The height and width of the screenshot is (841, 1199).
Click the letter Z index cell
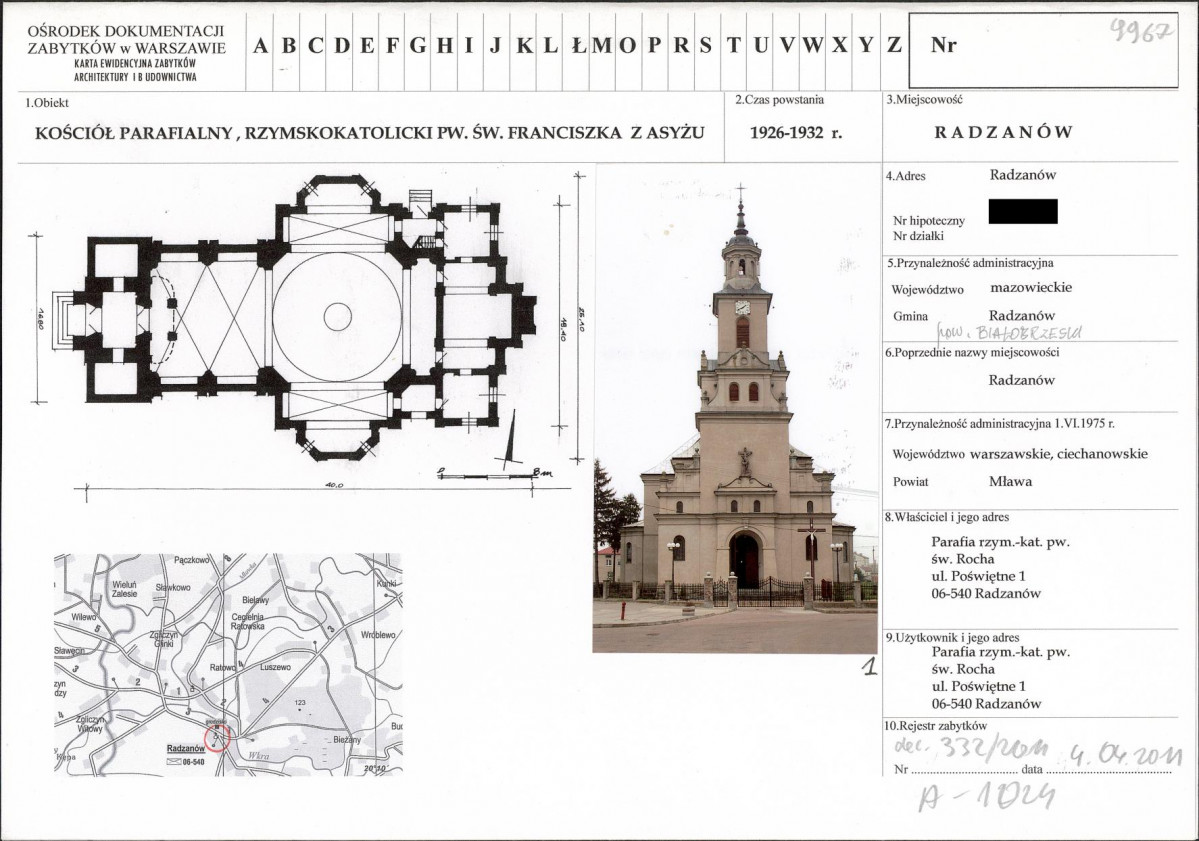coord(894,45)
